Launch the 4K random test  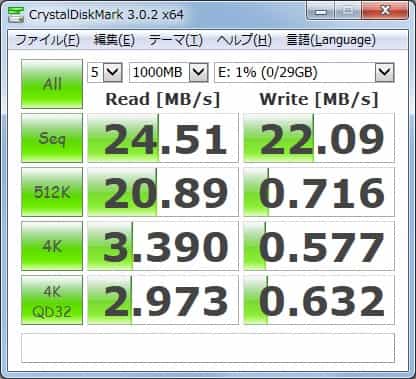pyautogui.click(x=52, y=246)
